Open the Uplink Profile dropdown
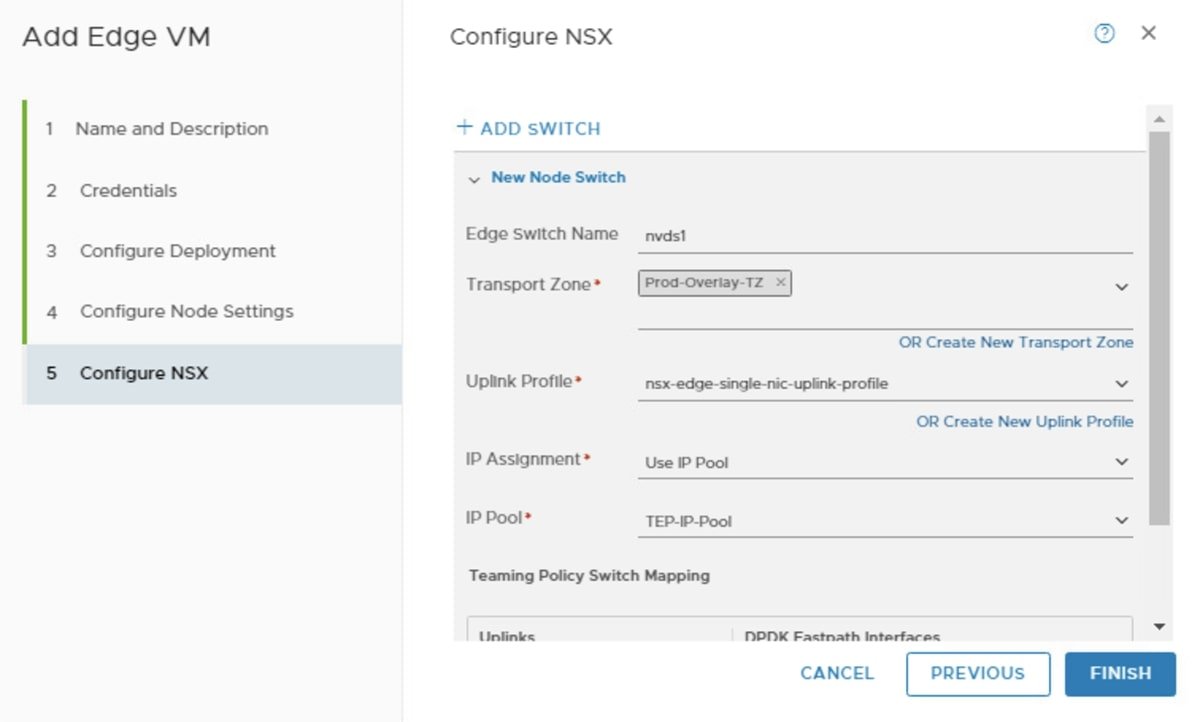 (x=1119, y=383)
